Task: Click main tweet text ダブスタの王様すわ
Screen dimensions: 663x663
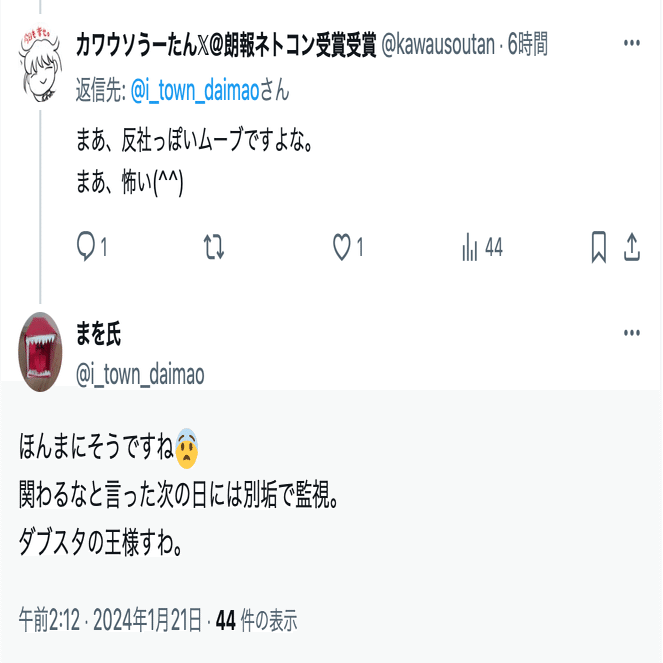Action: click(101, 543)
